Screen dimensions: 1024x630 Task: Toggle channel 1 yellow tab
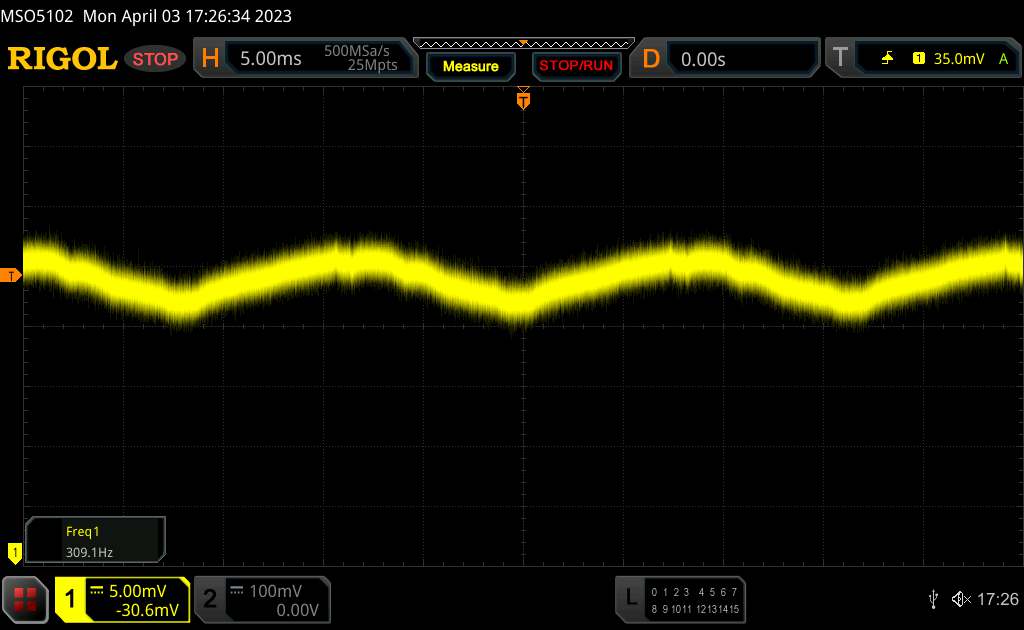click(x=70, y=599)
